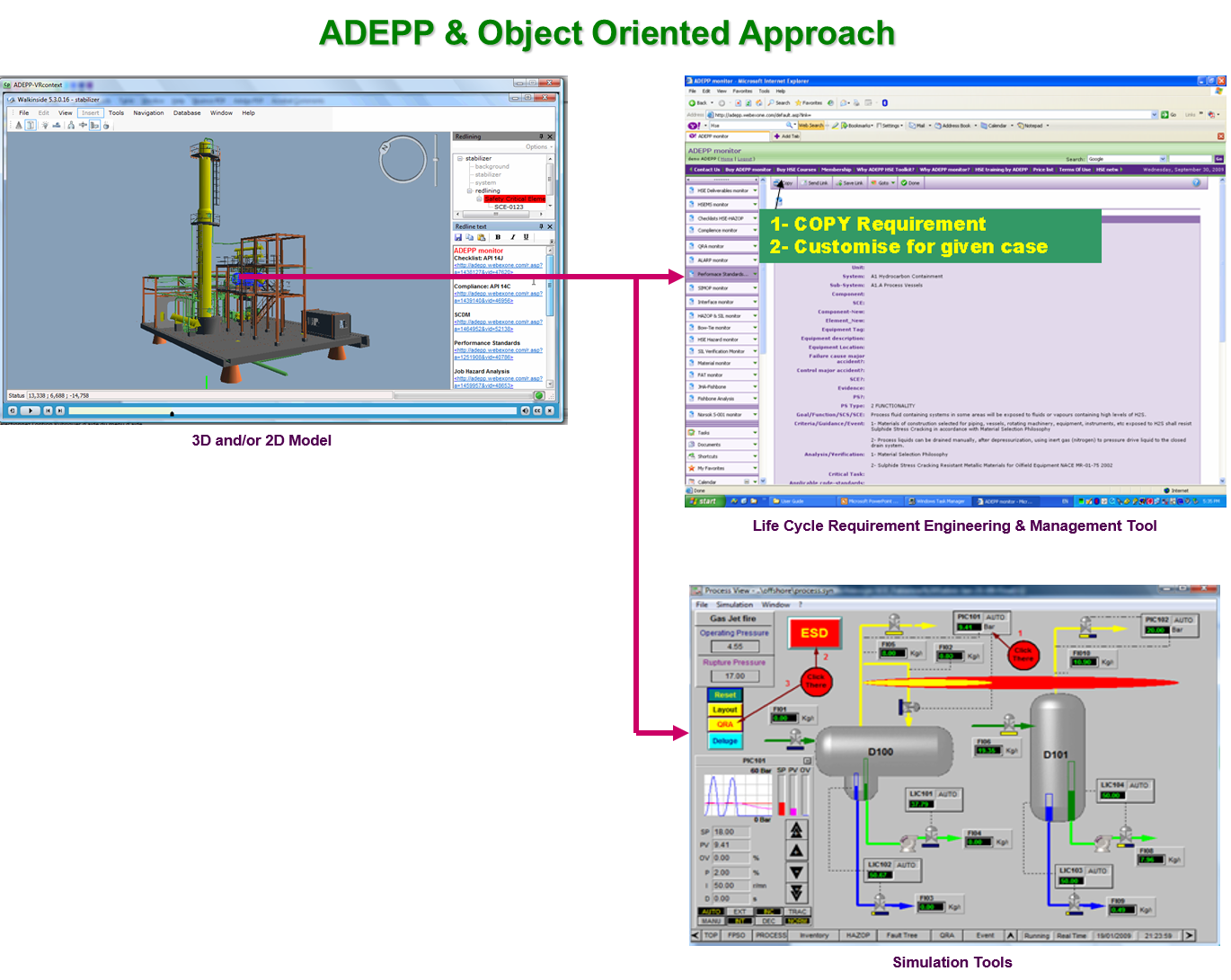Open IE Favorites star button
1231x980 pixels.
(x=809, y=102)
